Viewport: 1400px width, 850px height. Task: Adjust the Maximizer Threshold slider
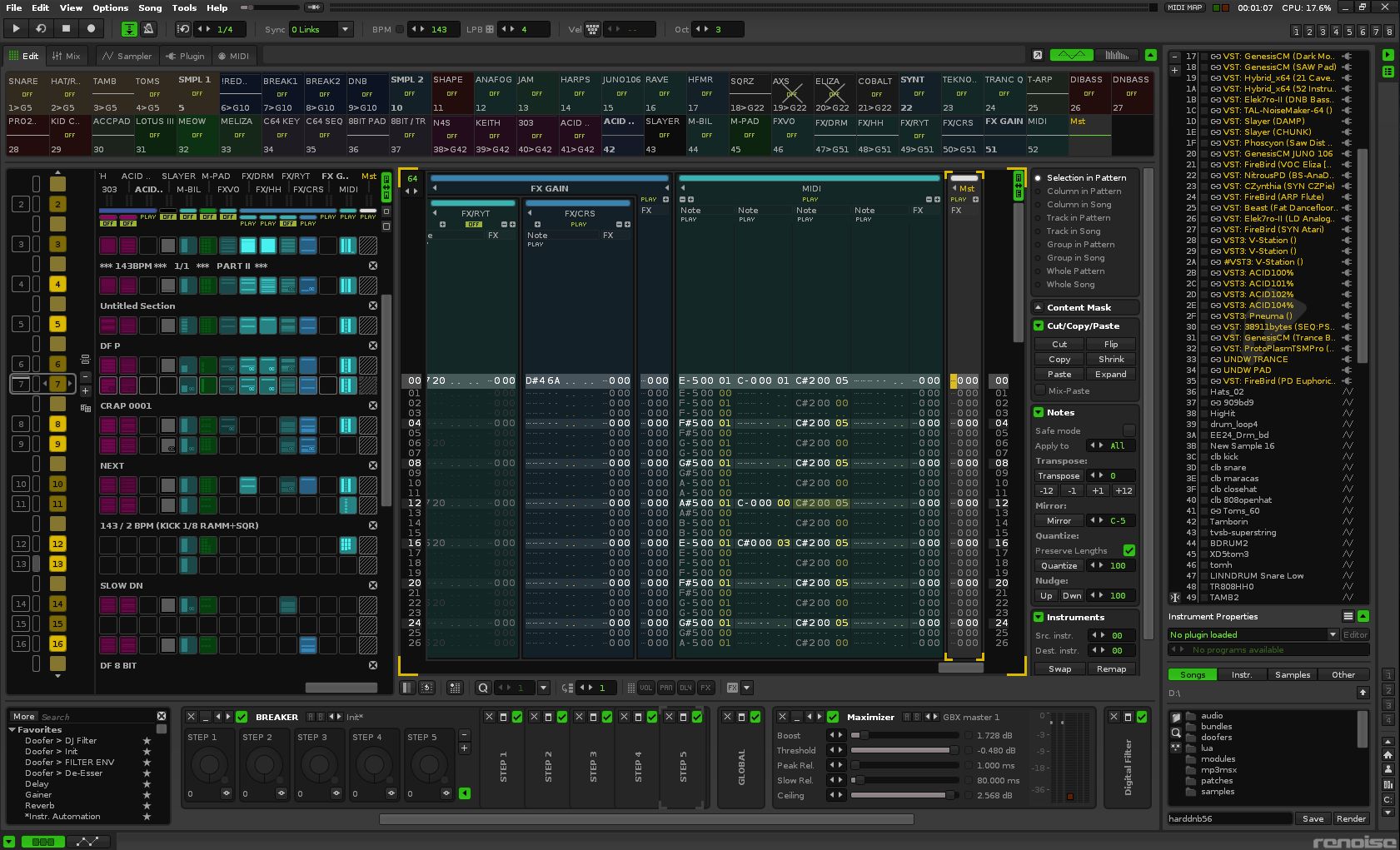904,751
